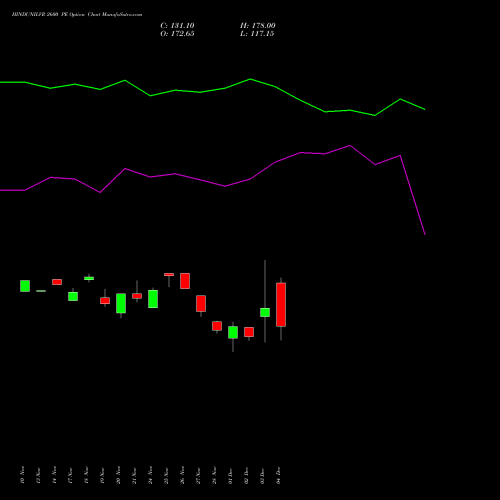
Task: Select the 25 Nov date label
Action: (x=166, y=476)
